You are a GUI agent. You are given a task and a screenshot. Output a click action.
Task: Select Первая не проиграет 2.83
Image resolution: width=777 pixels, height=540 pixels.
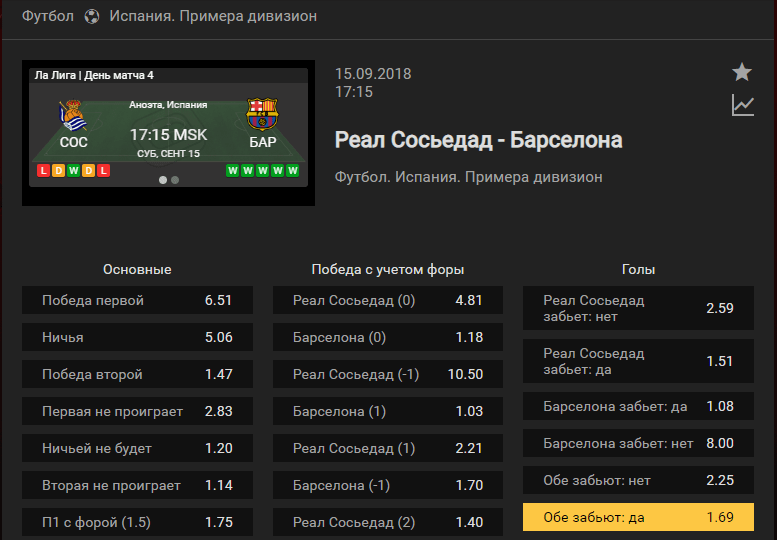coord(137,411)
